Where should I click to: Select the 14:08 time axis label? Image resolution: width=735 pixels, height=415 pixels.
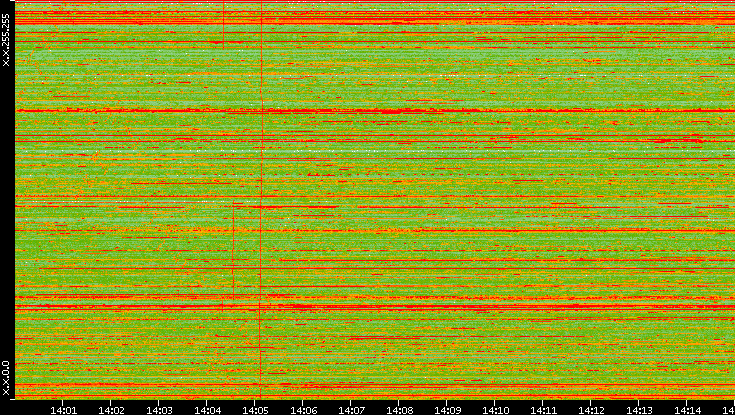point(399,410)
